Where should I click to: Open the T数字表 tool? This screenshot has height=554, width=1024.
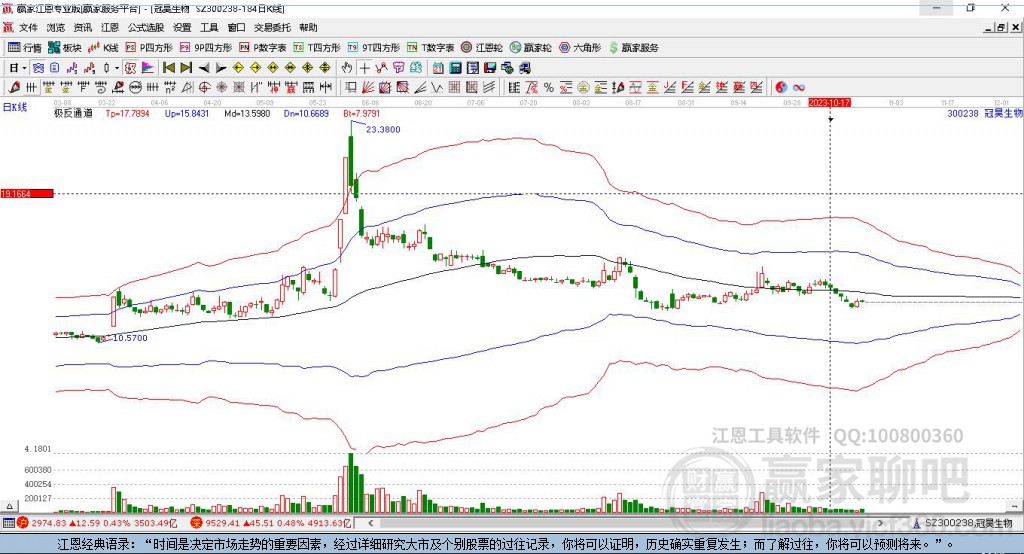tap(430, 48)
